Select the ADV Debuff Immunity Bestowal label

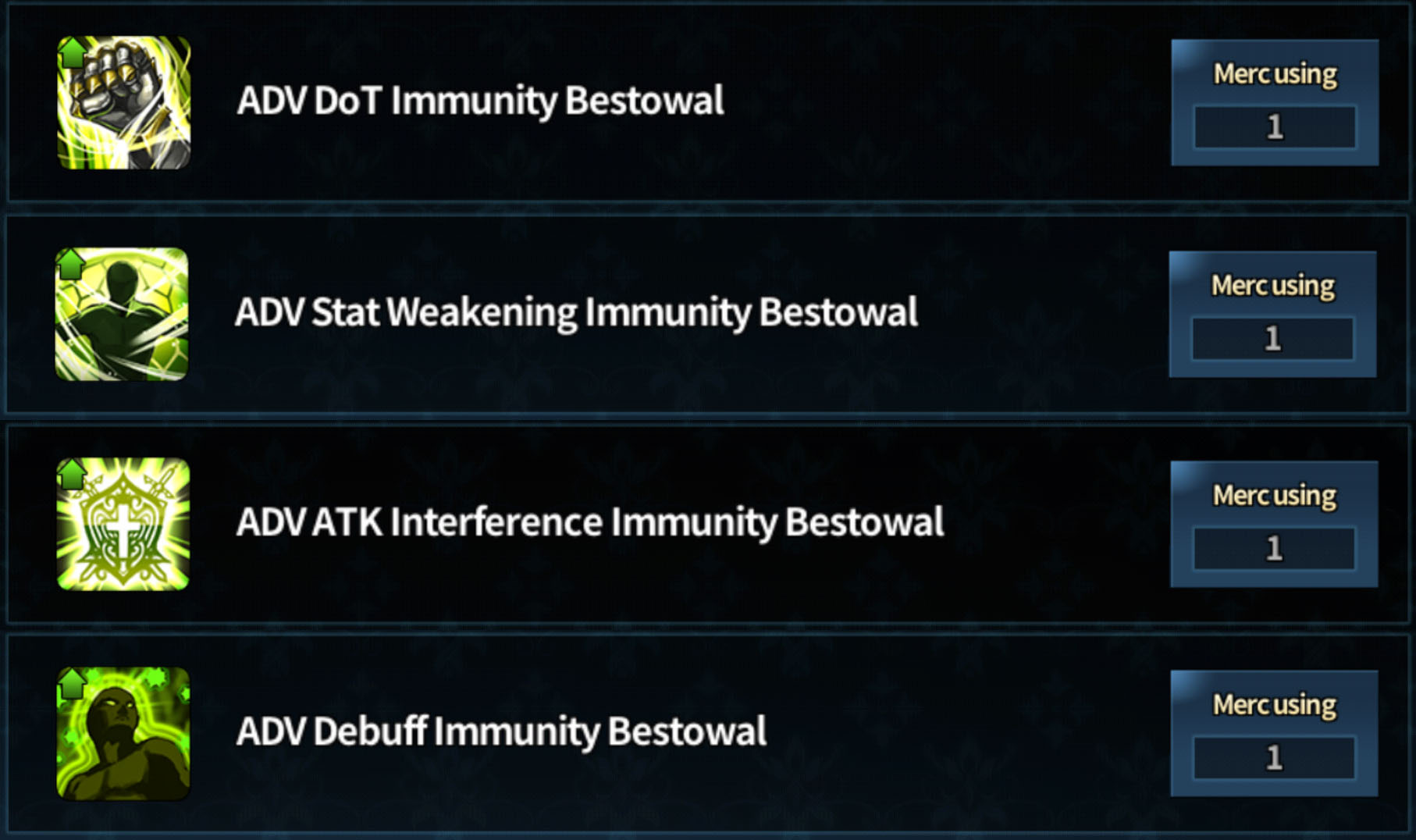click(x=501, y=732)
